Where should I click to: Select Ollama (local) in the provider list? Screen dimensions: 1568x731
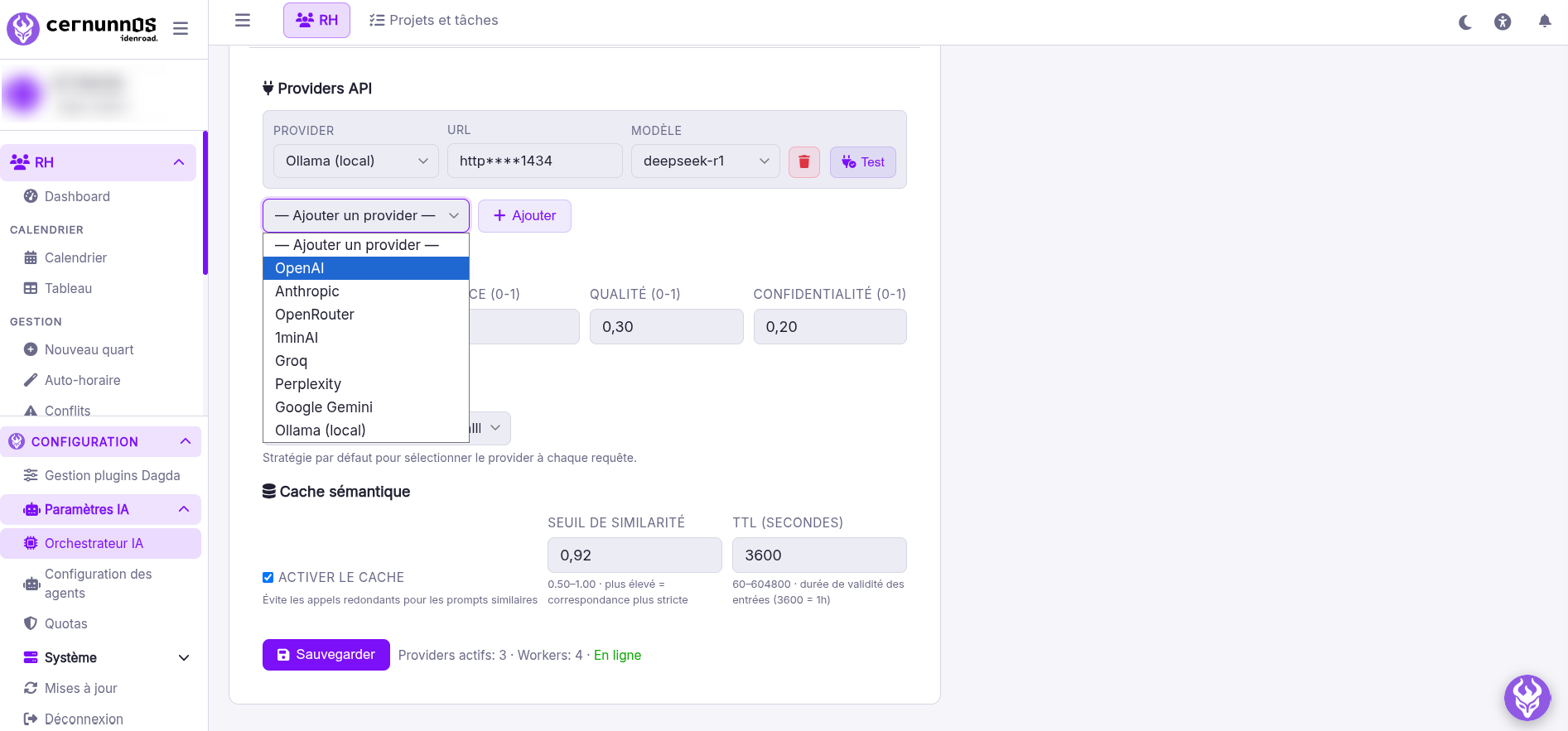(366, 430)
